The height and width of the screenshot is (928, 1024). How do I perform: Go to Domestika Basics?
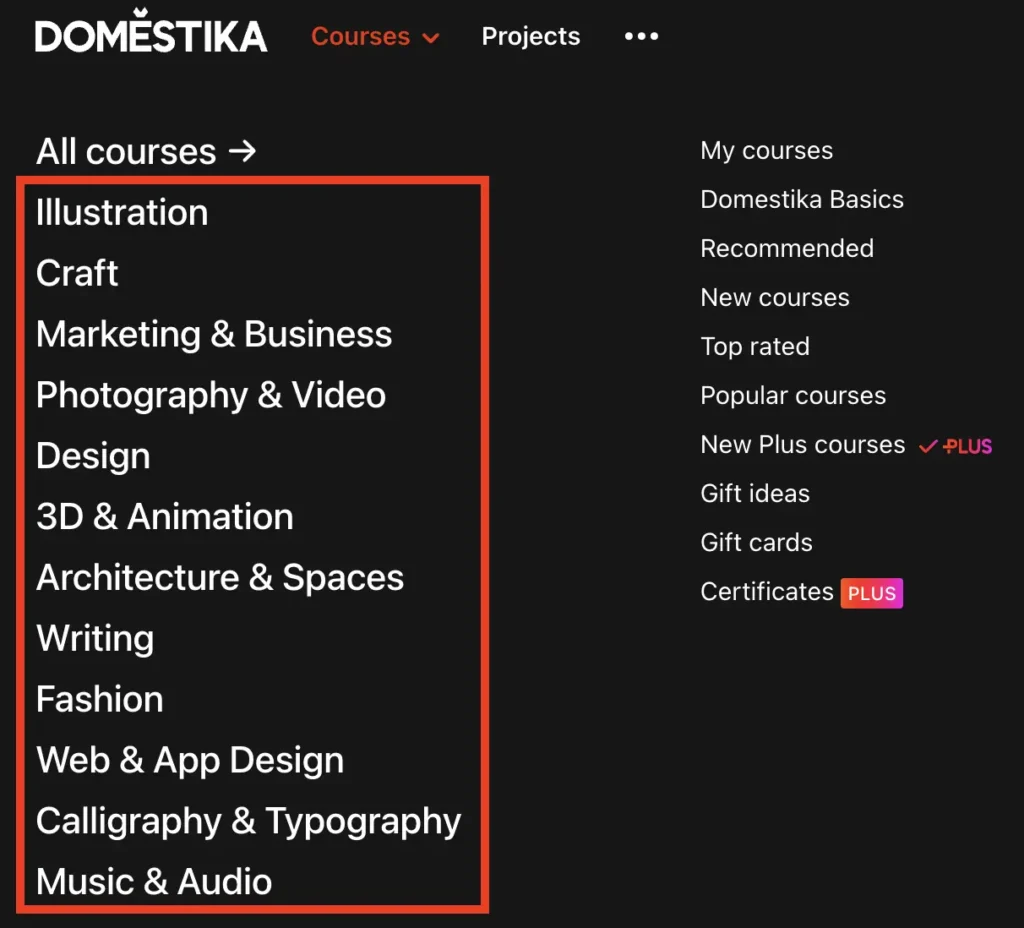click(801, 200)
